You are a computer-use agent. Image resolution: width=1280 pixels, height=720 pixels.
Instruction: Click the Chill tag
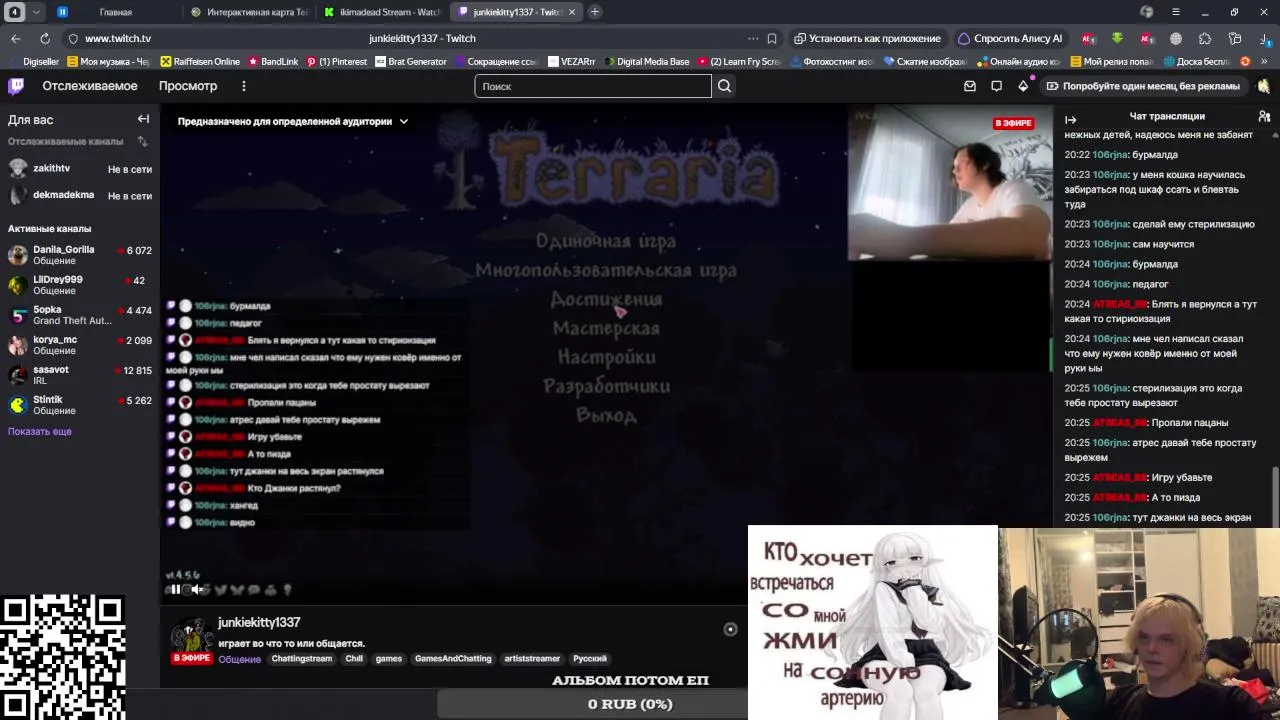(x=354, y=659)
